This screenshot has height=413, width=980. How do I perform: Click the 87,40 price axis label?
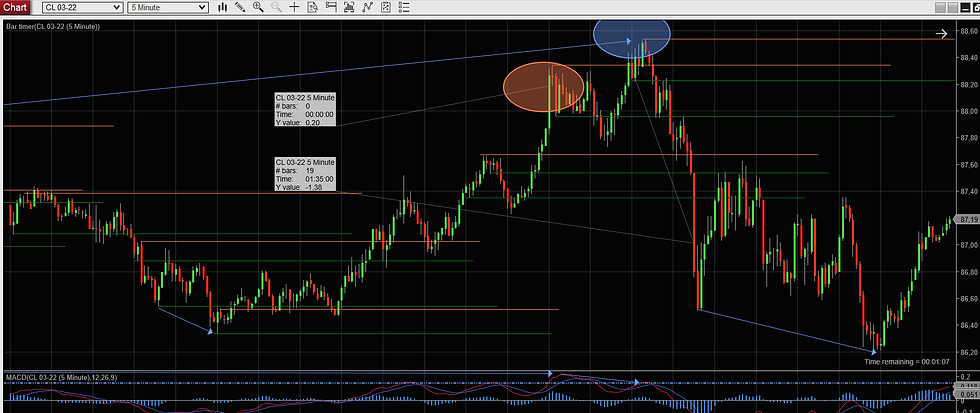[968, 191]
